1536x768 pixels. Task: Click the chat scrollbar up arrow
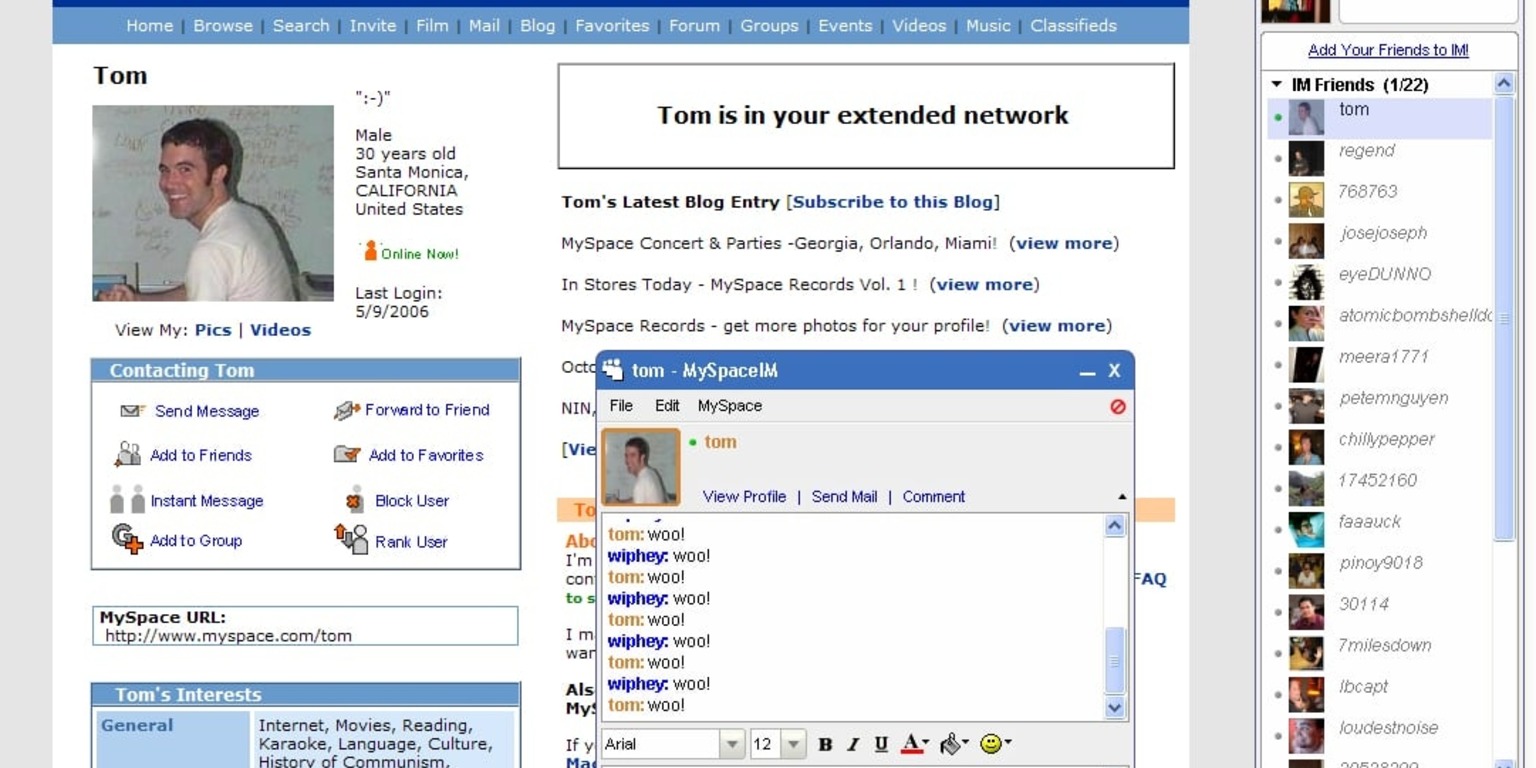pos(1115,526)
